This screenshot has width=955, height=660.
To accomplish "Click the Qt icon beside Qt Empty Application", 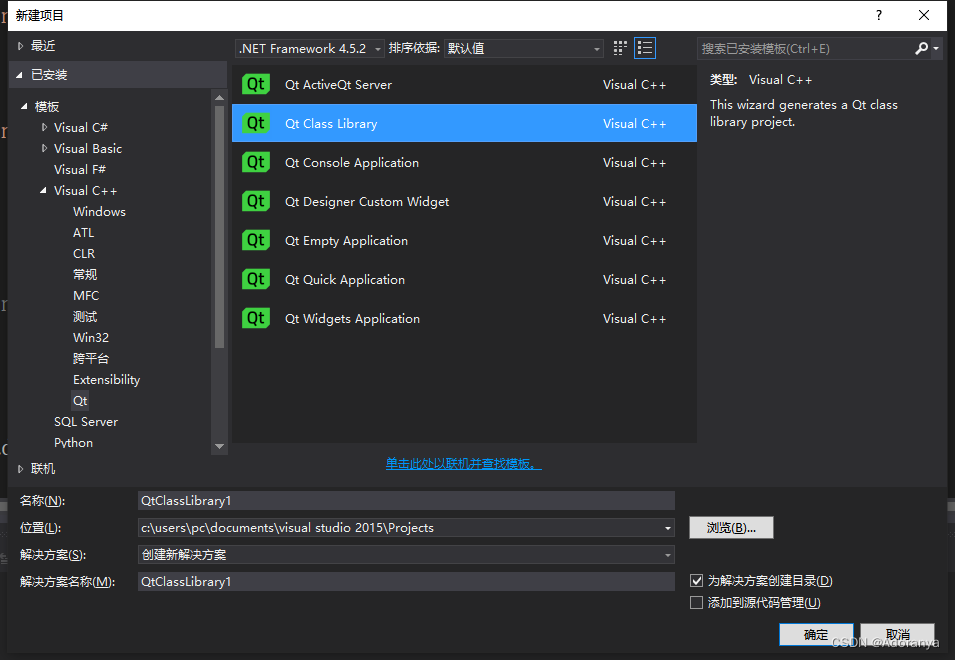I will (256, 240).
